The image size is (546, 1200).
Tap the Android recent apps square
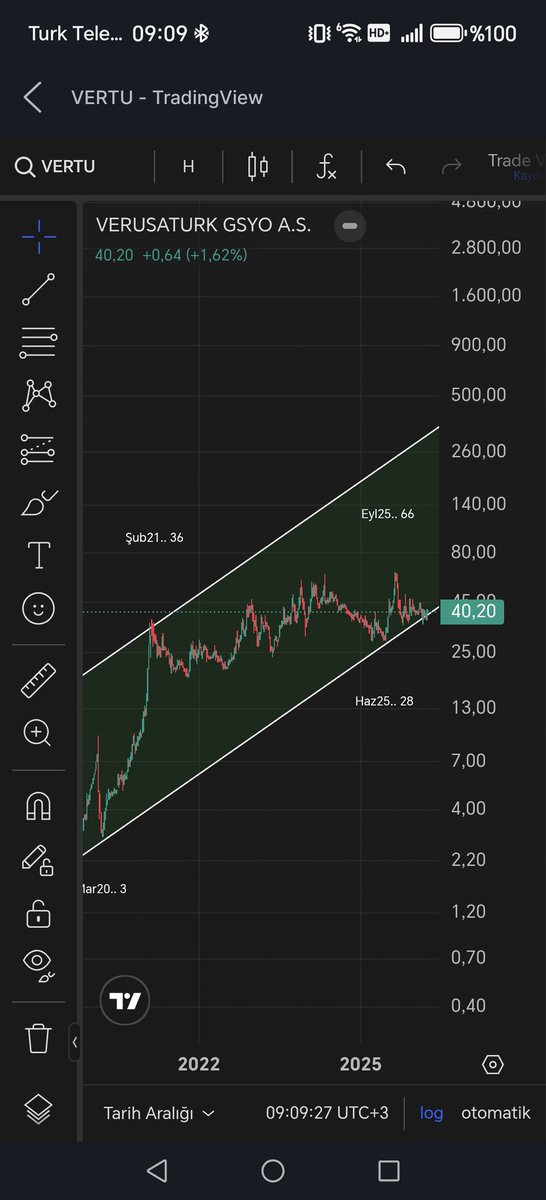pos(389,1170)
